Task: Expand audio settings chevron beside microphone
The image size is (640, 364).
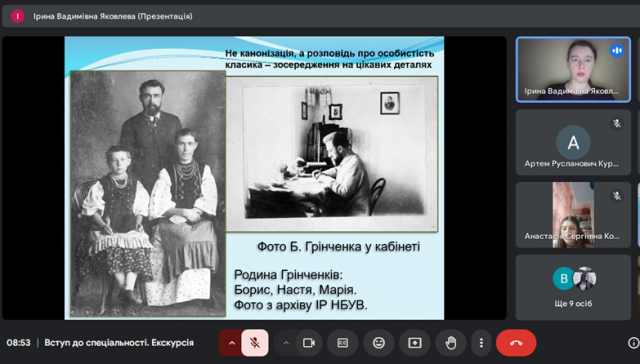Action: 231,343
